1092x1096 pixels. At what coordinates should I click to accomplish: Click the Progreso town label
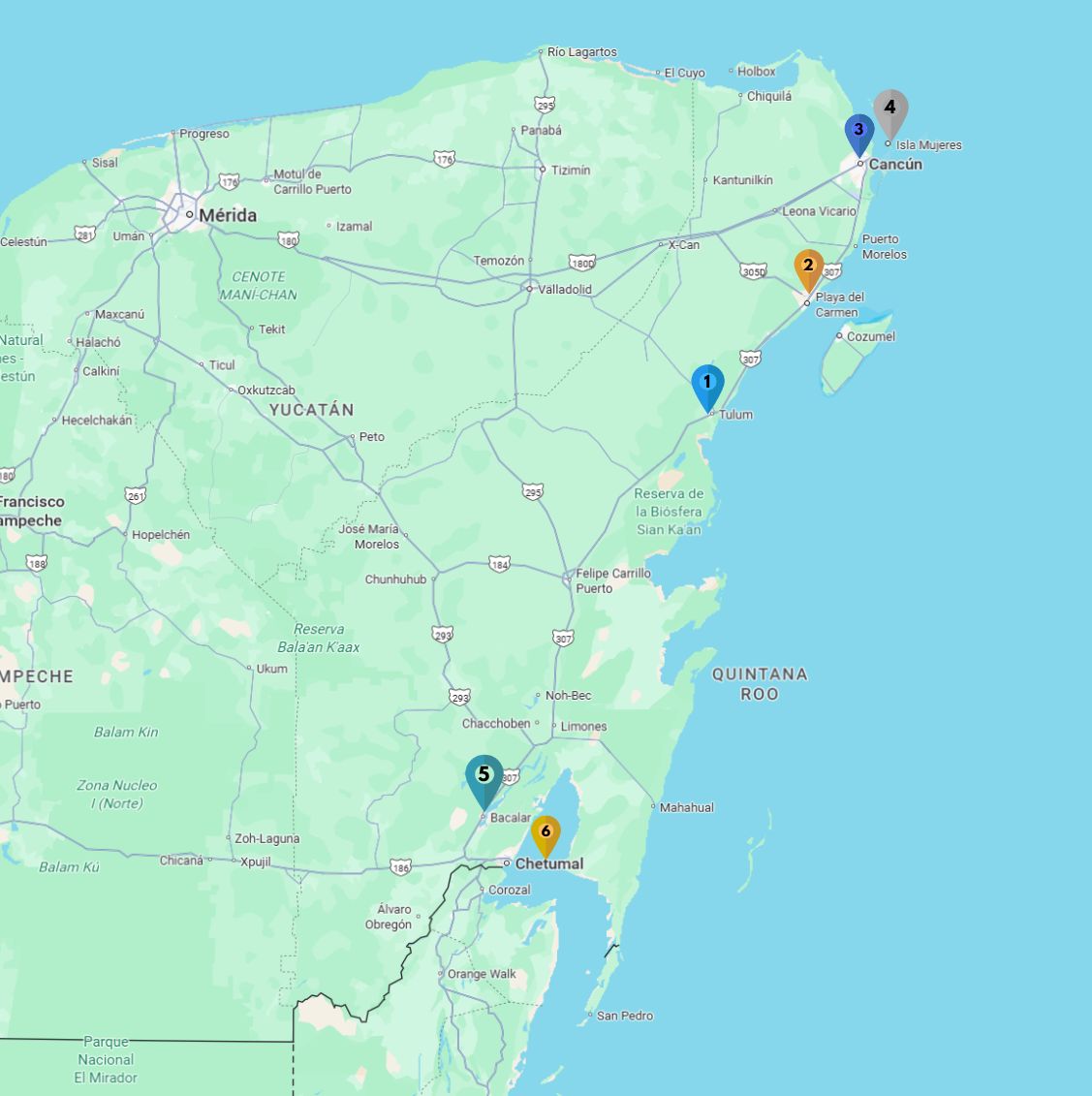pos(204,134)
